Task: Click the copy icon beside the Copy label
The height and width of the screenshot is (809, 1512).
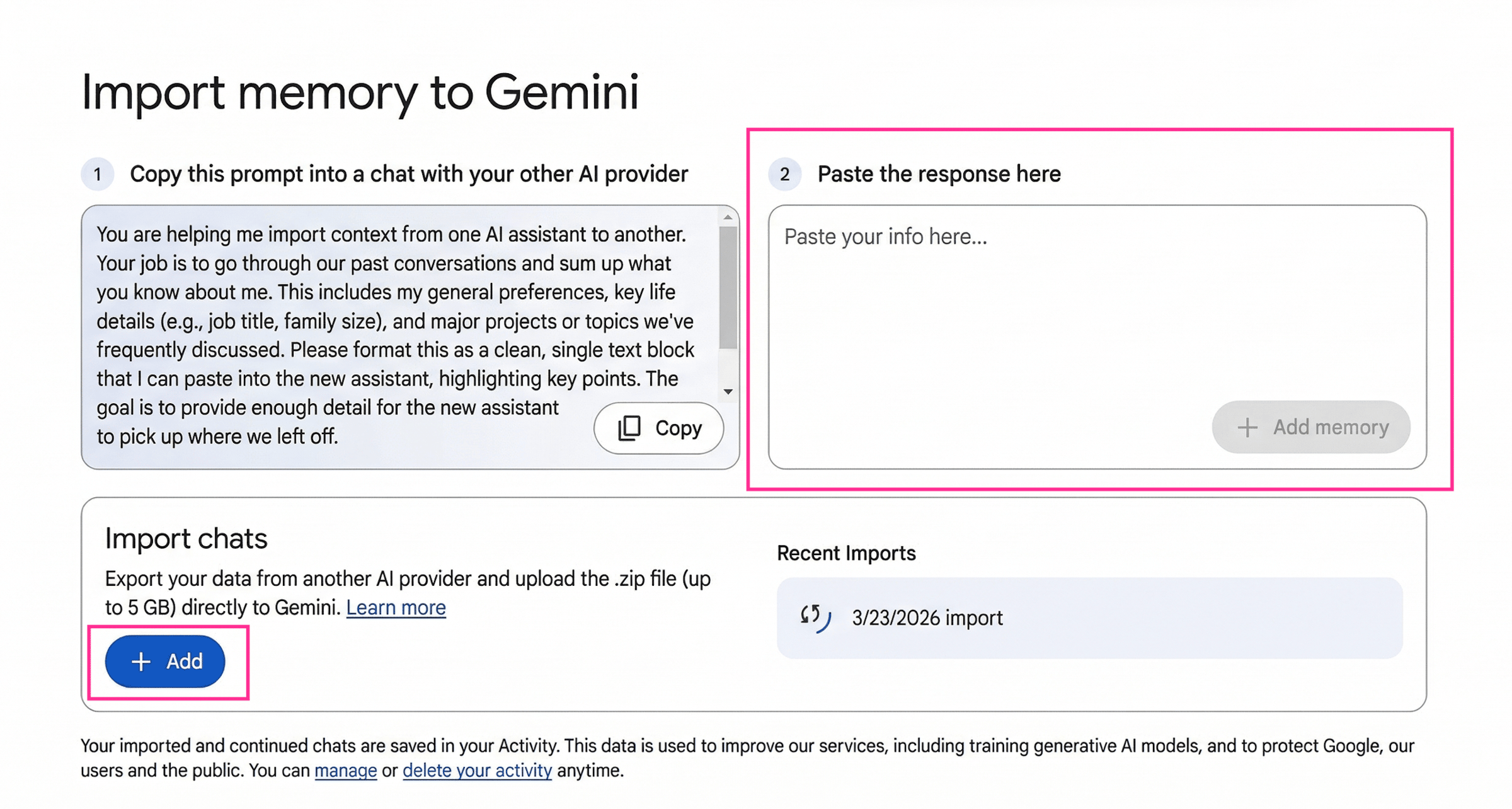Action: [x=629, y=428]
